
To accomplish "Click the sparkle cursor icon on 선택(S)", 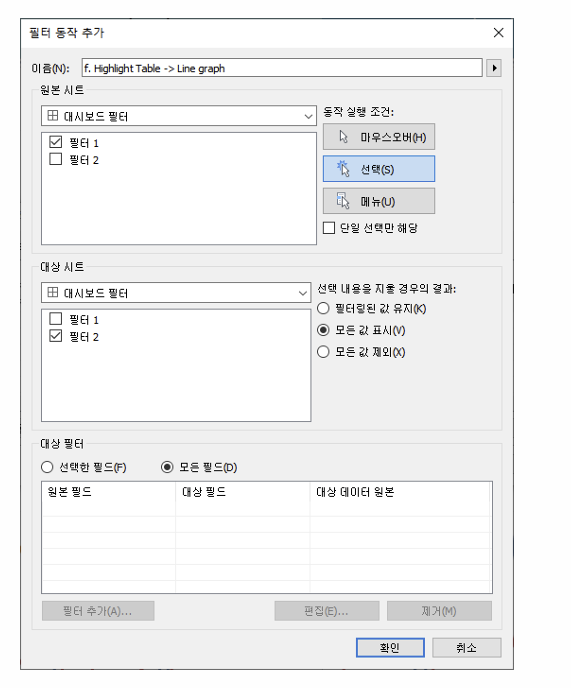I will [343, 168].
